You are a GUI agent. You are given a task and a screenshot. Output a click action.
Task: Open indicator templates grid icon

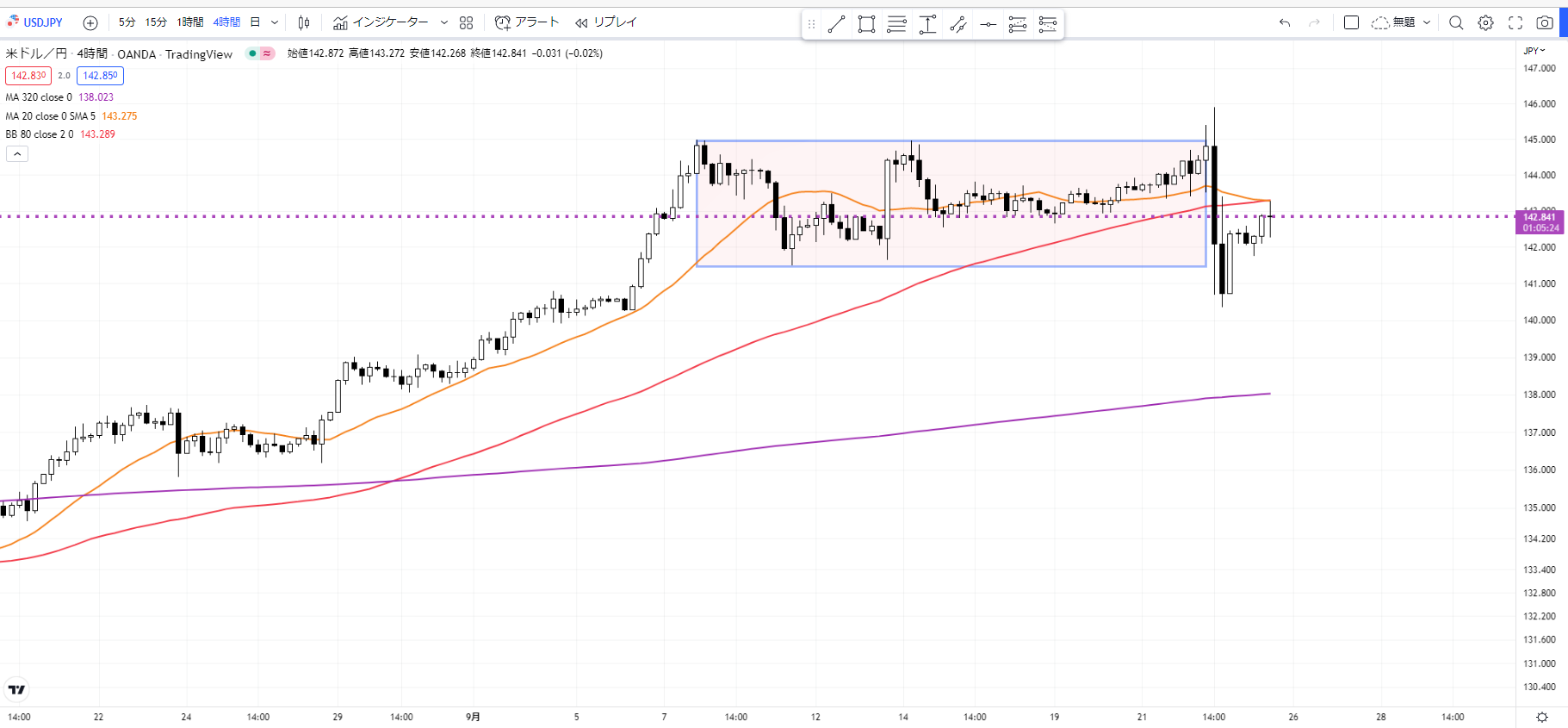(x=466, y=23)
